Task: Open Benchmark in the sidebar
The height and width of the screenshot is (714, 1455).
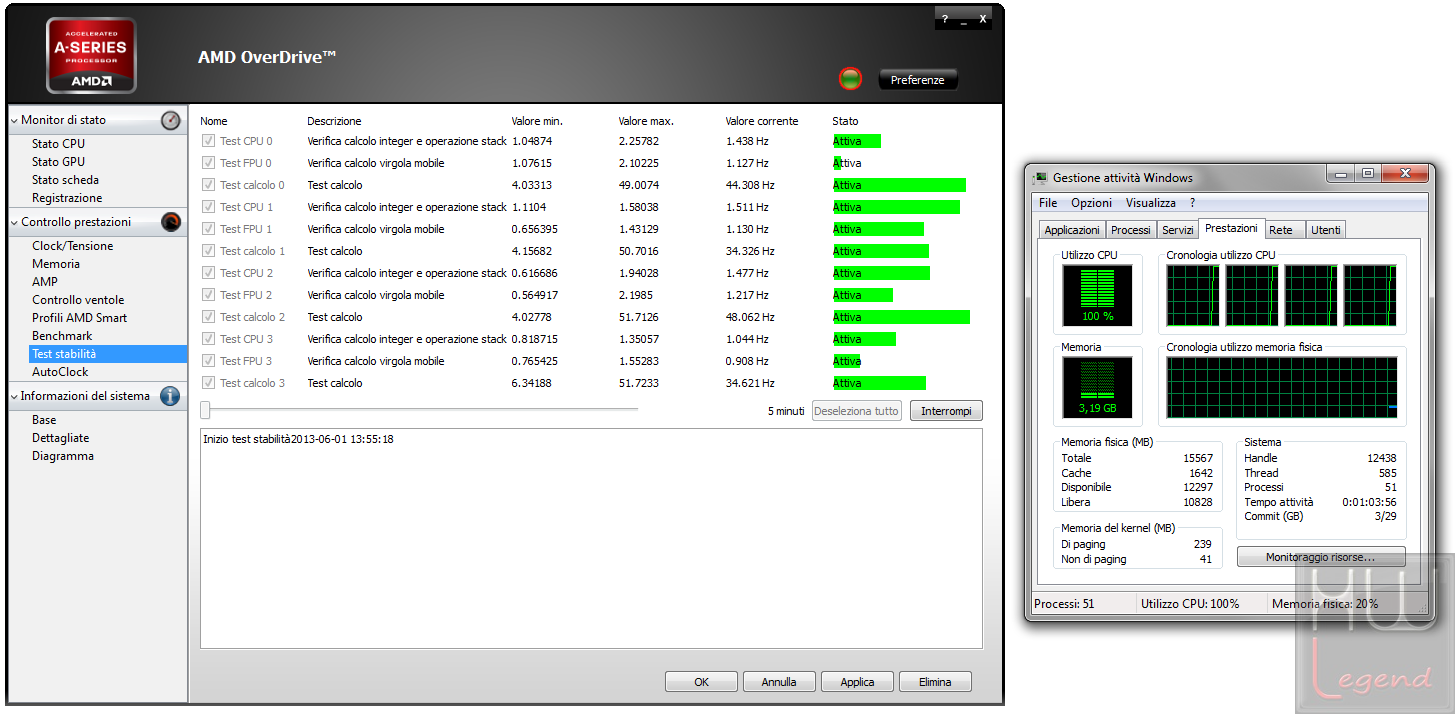Action: coord(62,336)
